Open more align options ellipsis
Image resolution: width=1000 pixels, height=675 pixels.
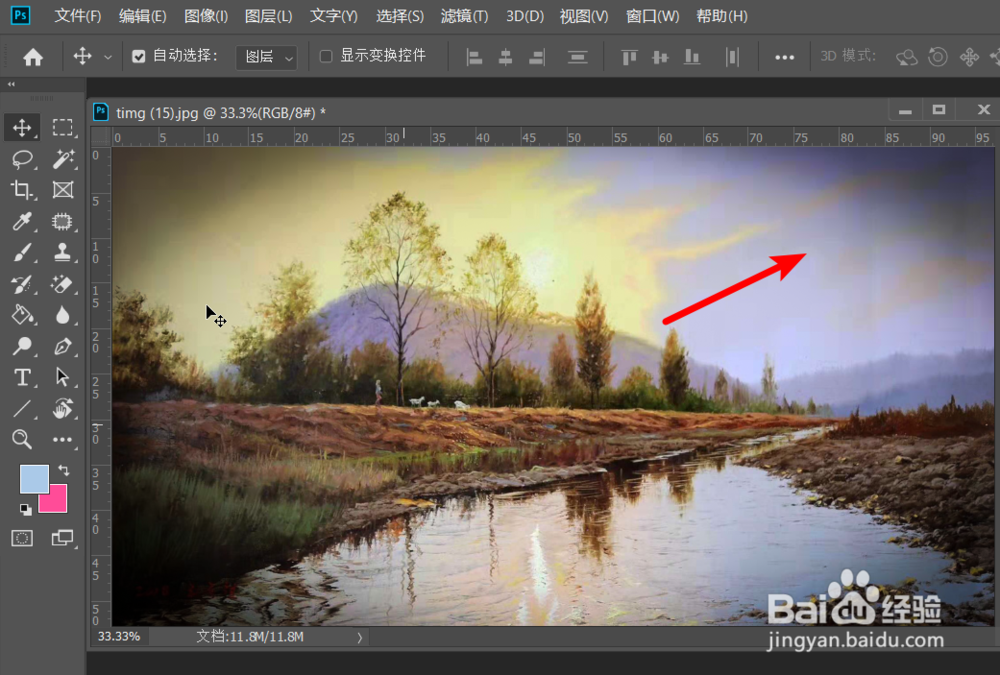[x=784, y=57]
